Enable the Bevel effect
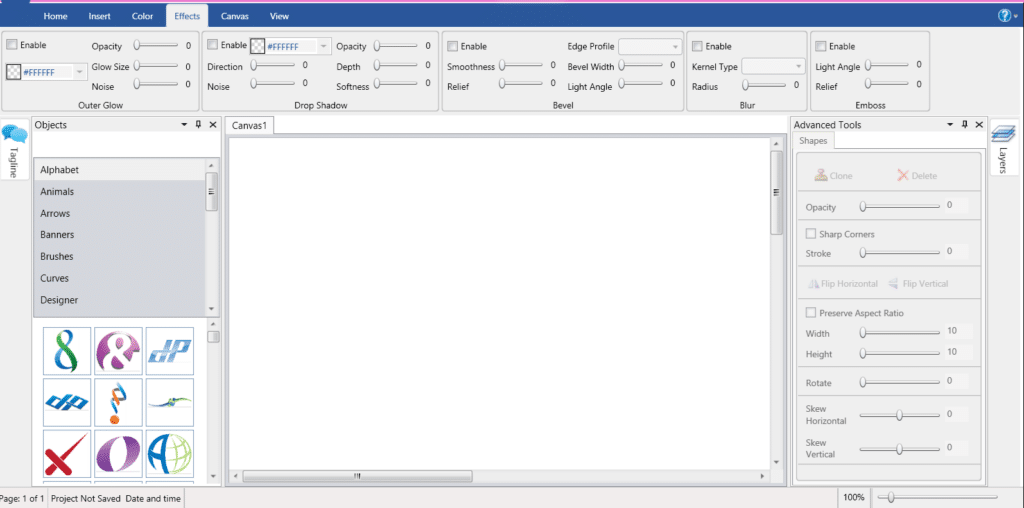Image resolution: width=1024 pixels, height=508 pixels. coord(452,46)
